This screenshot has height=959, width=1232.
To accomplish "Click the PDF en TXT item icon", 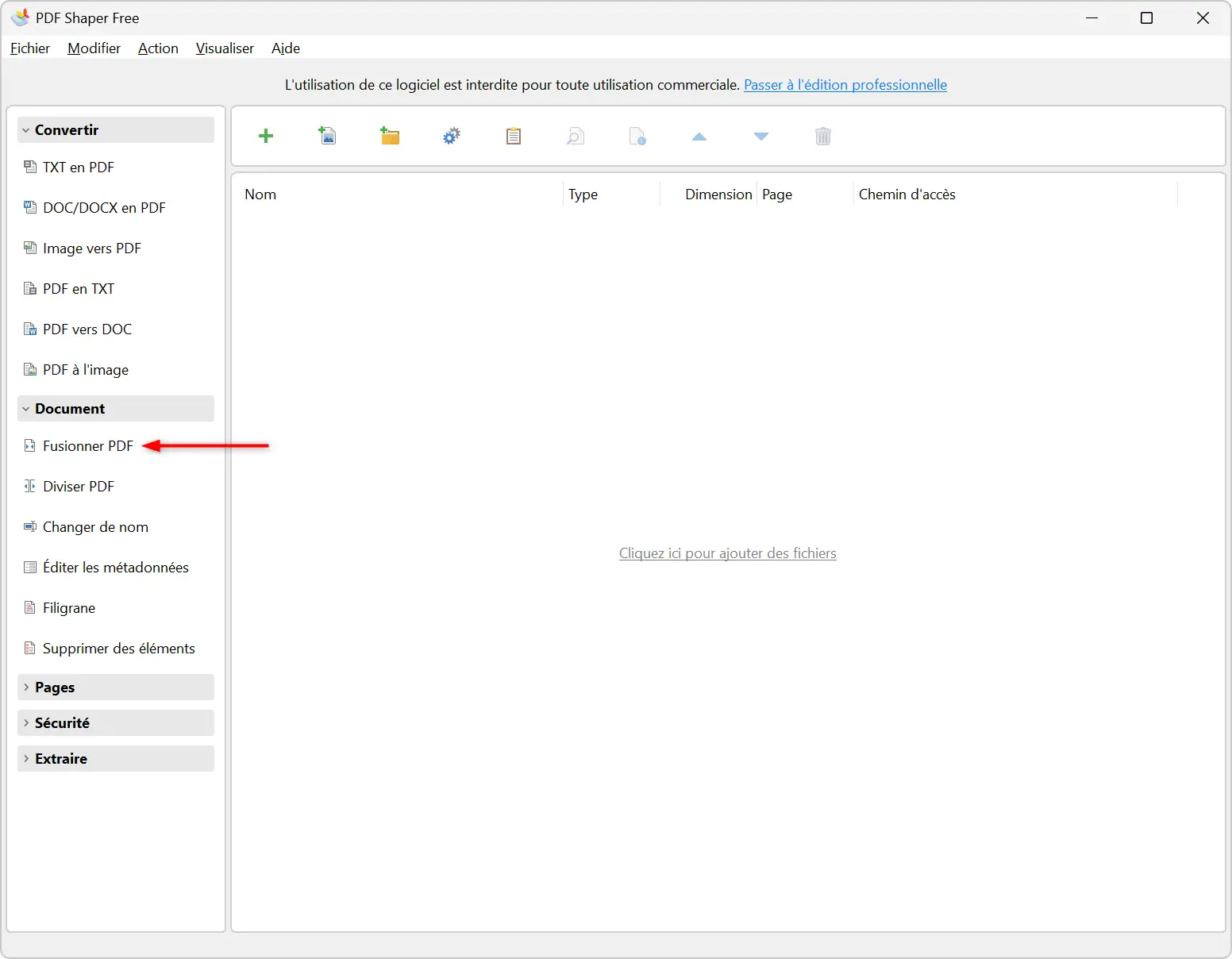I will coord(30,288).
